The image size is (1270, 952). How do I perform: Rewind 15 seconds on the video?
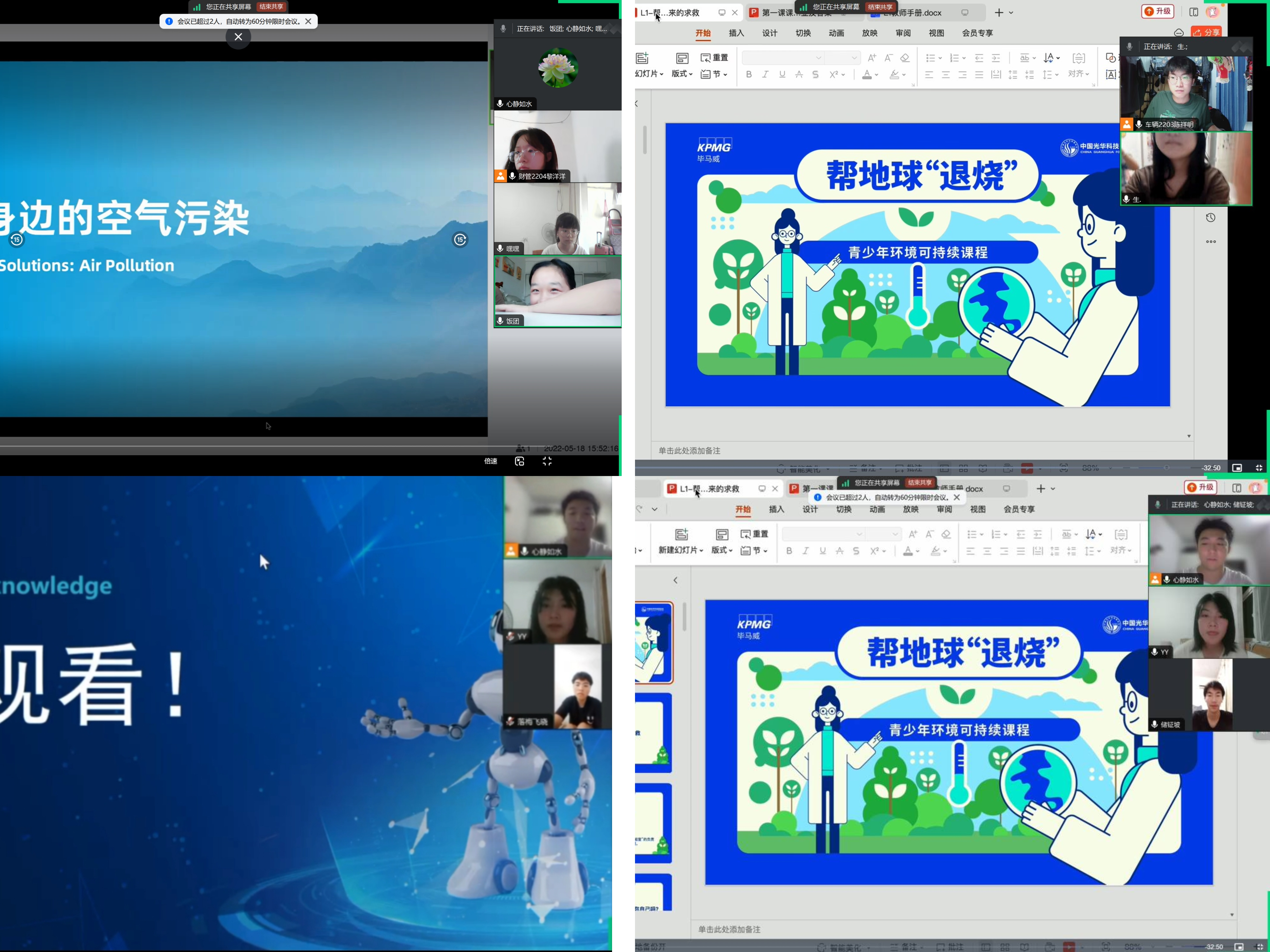pos(17,240)
